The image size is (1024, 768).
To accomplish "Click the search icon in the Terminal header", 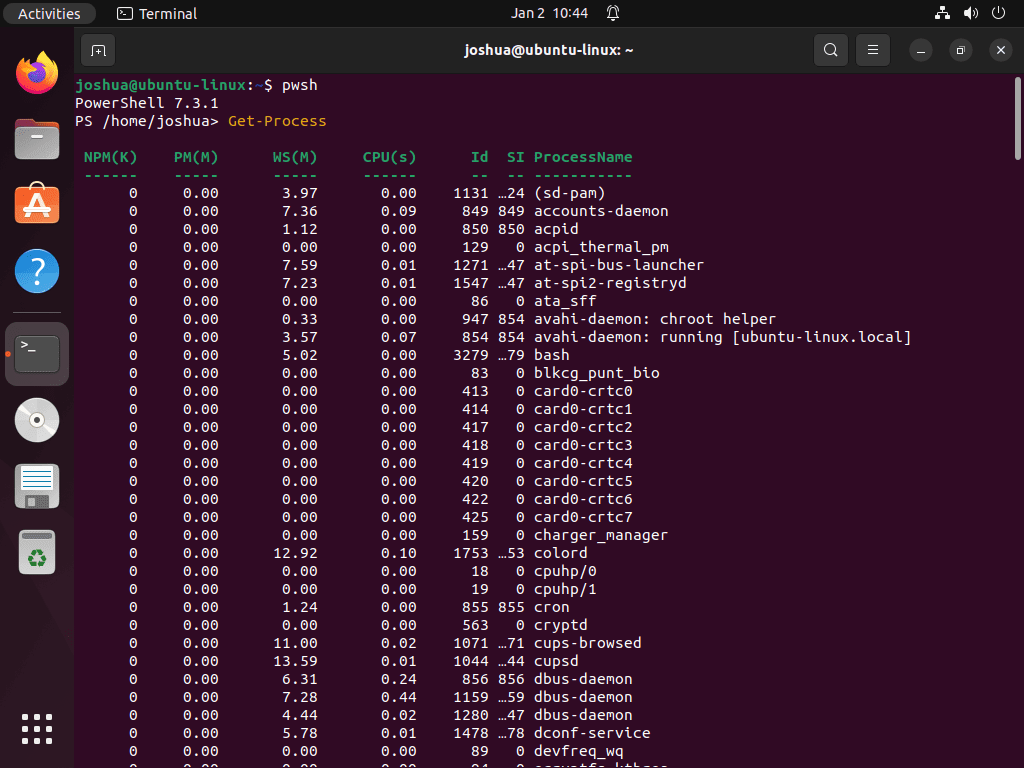I will [x=830, y=49].
